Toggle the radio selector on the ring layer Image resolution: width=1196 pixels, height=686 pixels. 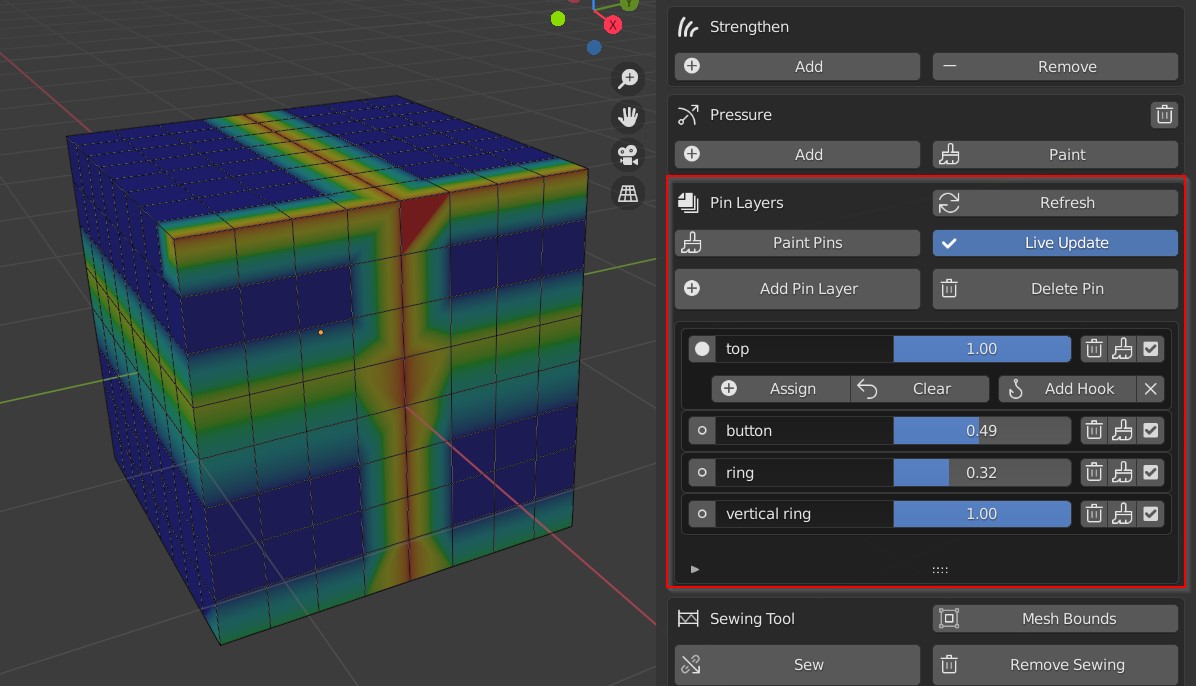click(x=702, y=472)
